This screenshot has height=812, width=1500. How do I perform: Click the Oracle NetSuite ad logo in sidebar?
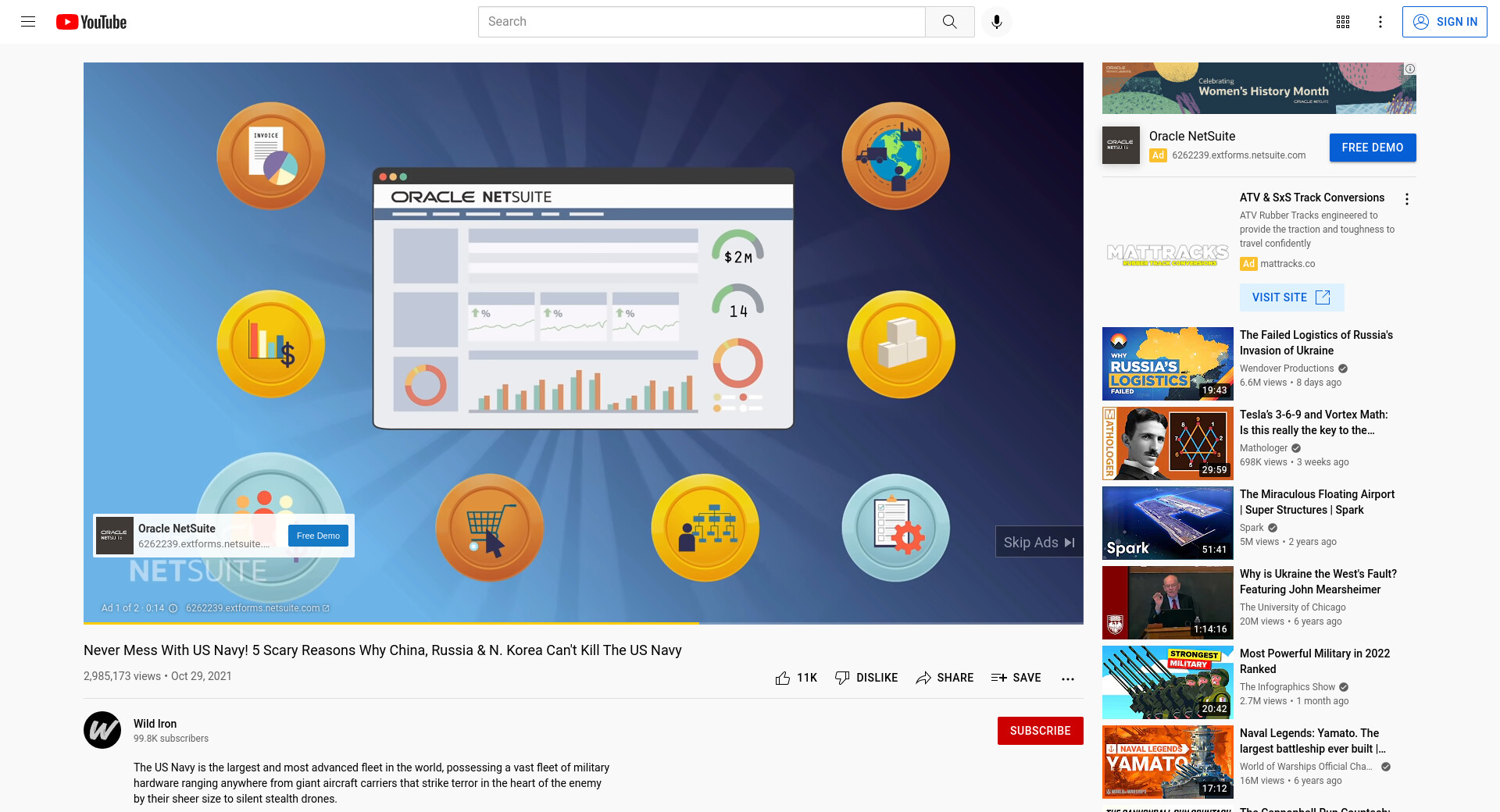(x=1120, y=145)
